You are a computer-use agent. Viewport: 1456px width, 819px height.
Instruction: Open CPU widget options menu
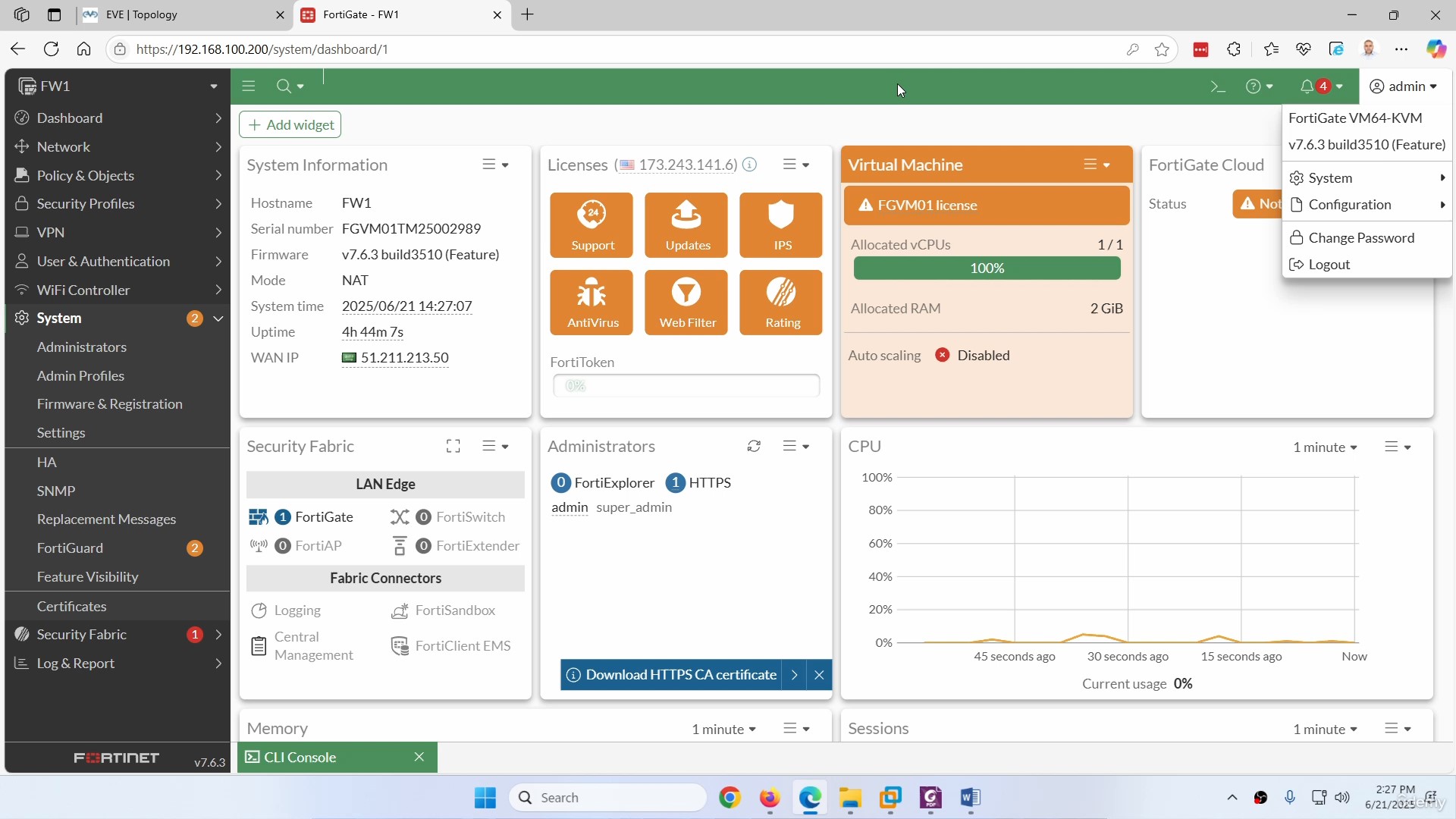[x=1398, y=447]
